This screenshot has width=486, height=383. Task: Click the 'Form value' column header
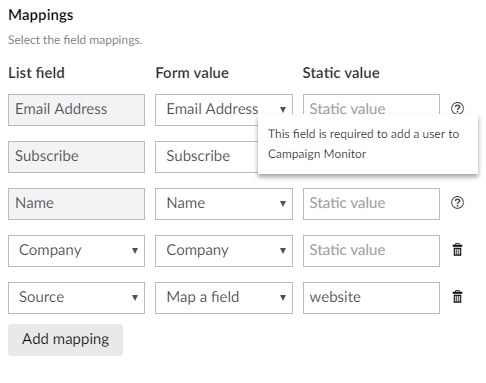click(x=192, y=73)
